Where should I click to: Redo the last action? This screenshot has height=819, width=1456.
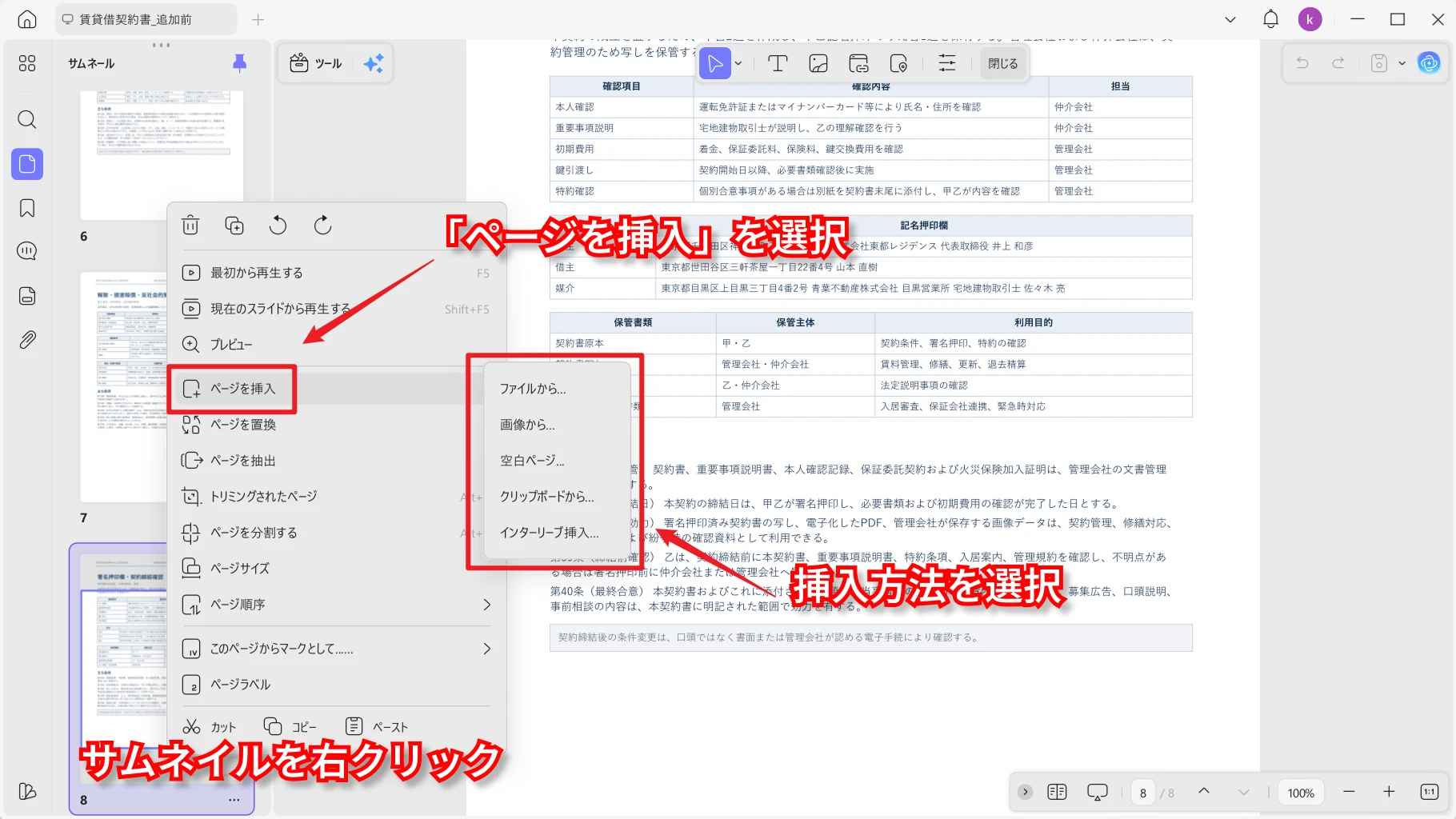pos(1338,62)
